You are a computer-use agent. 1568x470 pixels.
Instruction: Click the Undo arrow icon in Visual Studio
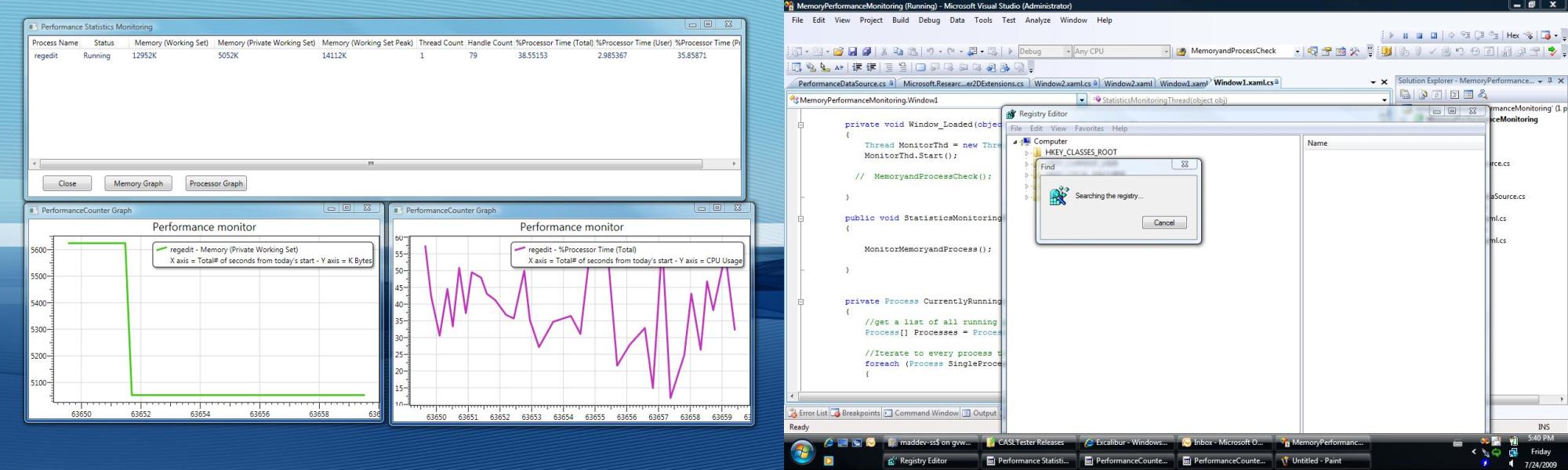(x=930, y=52)
